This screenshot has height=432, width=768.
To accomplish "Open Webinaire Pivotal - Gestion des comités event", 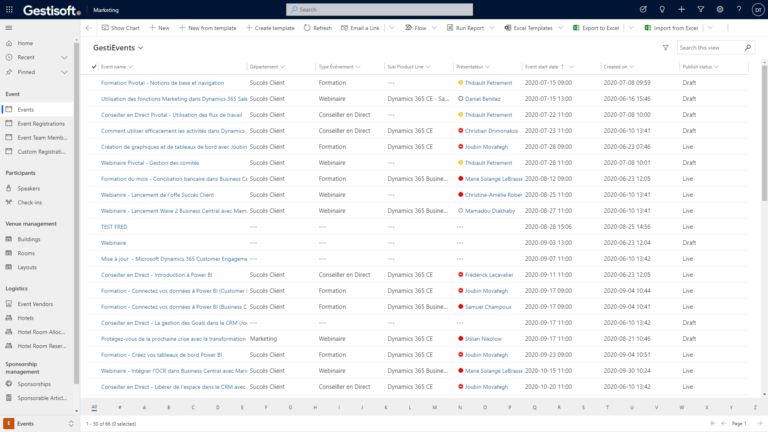I will tap(150, 163).
